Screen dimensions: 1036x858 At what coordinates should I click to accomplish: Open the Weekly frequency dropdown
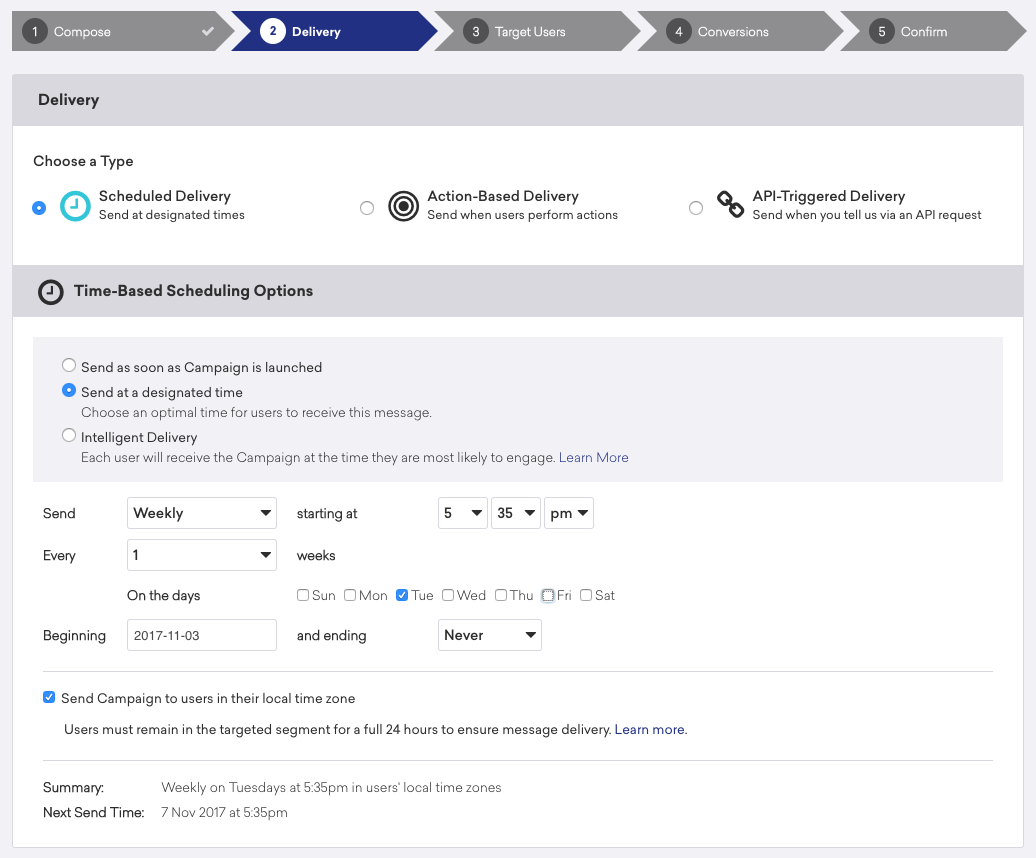[202, 513]
